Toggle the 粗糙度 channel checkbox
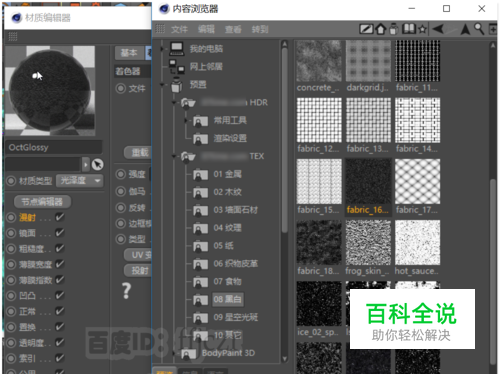Image resolution: width=500 pixels, height=374 pixels. tap(60, 248)
